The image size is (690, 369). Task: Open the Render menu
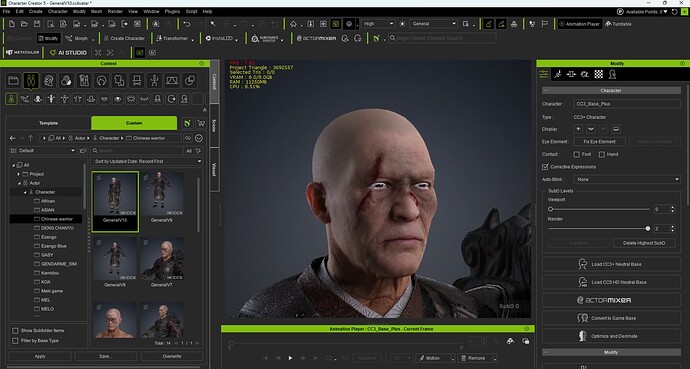[x=115, y=11]
